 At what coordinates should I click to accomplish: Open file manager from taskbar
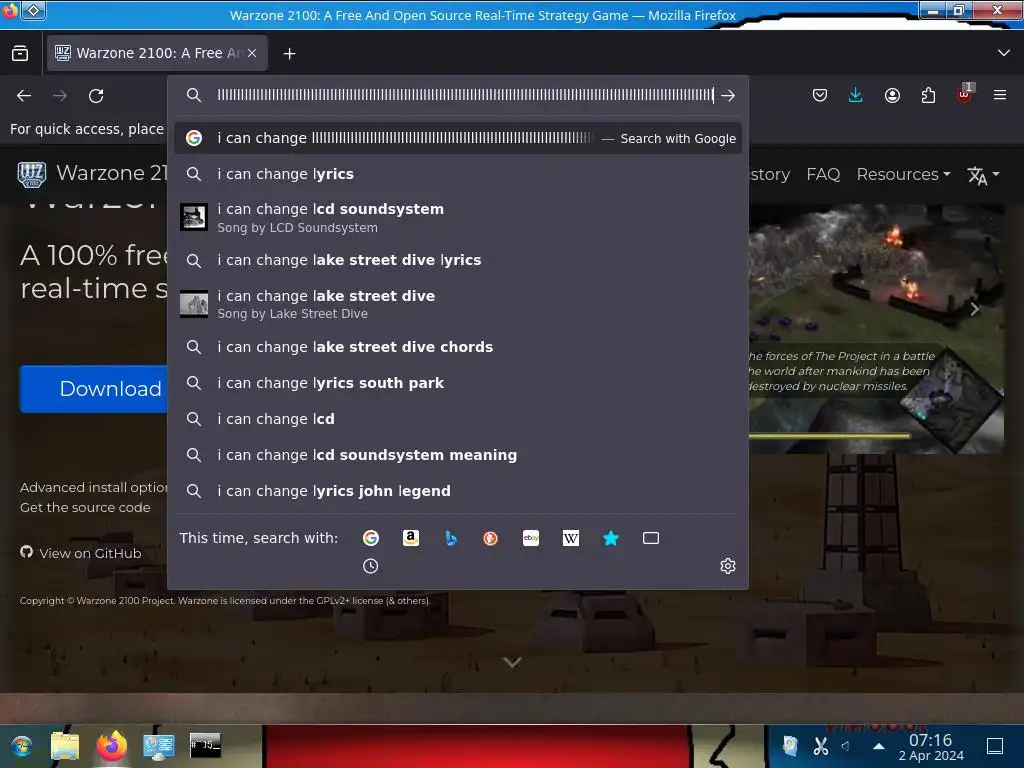coord(65,746)
